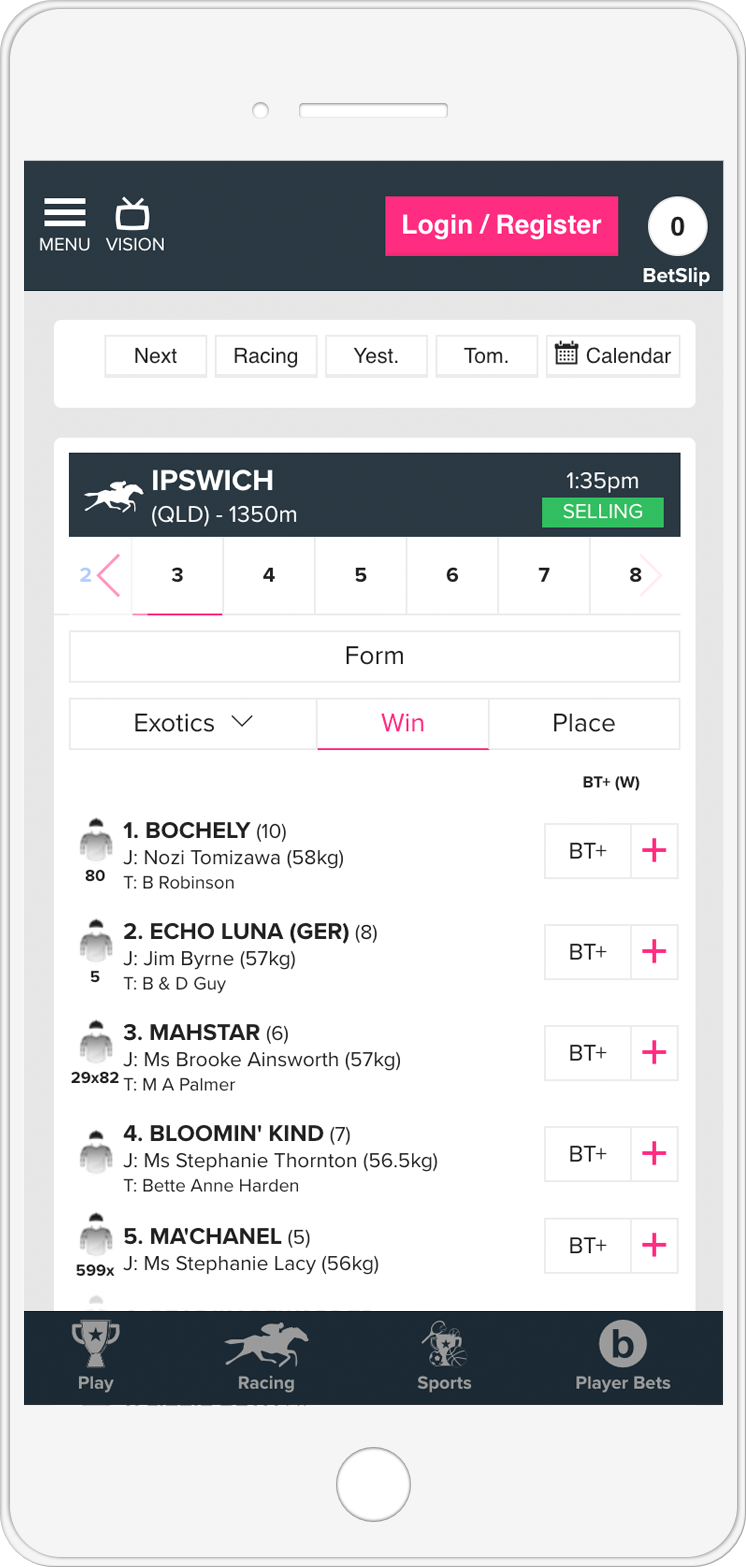Open the Form button

(374, 656)
